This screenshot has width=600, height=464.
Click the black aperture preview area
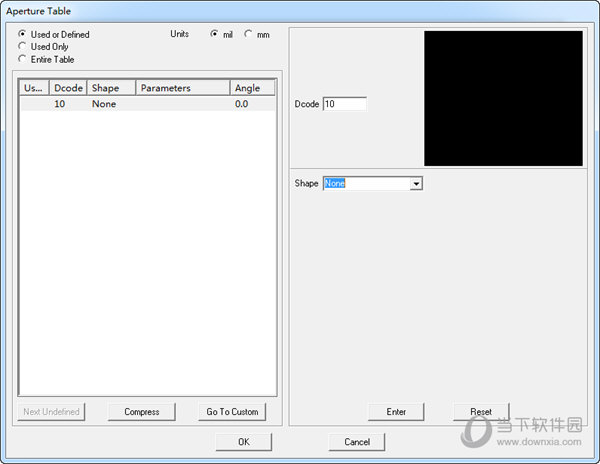click(503, 99)
